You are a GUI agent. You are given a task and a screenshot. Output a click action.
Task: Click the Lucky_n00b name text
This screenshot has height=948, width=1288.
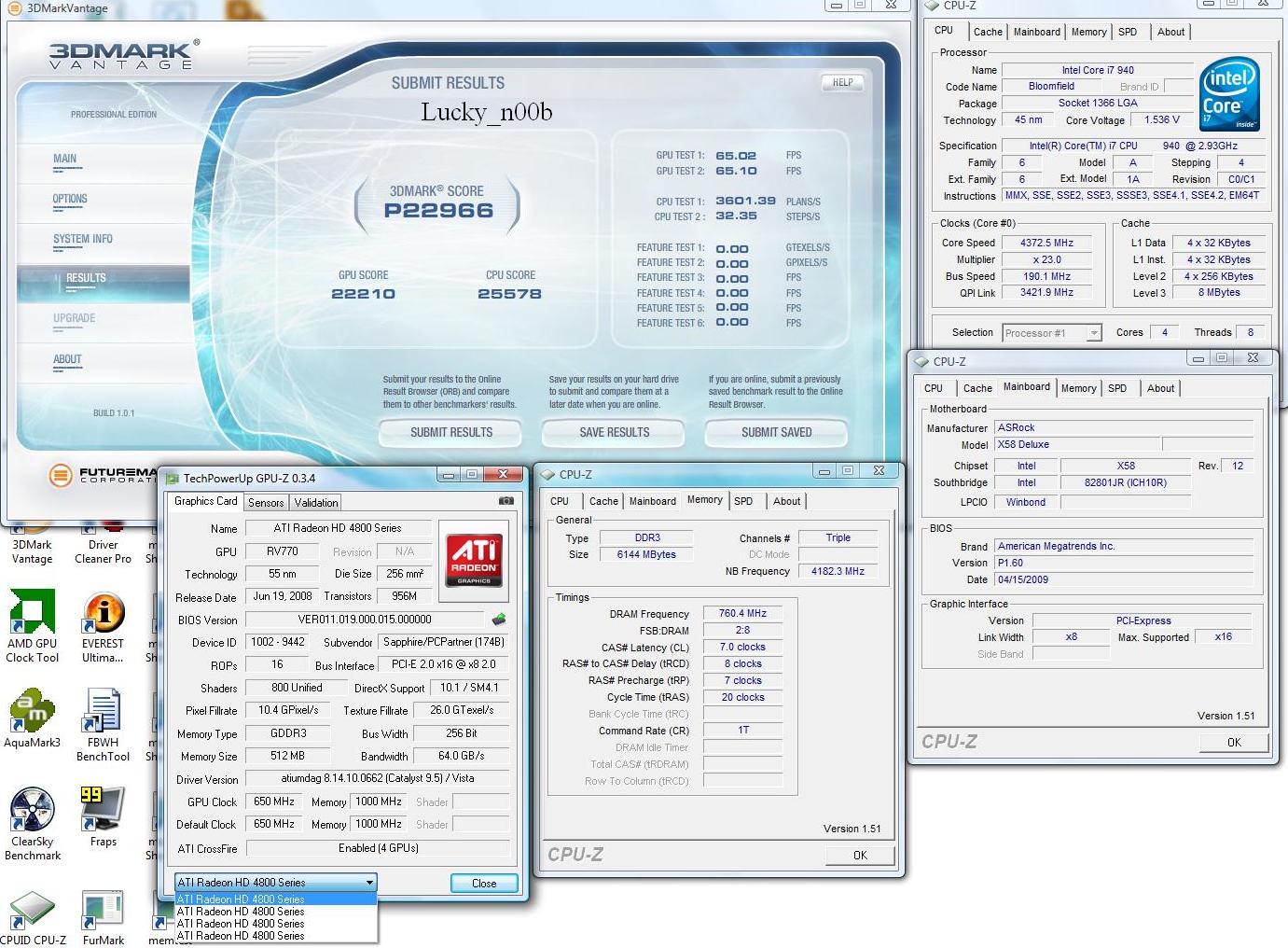coord(486,113)
